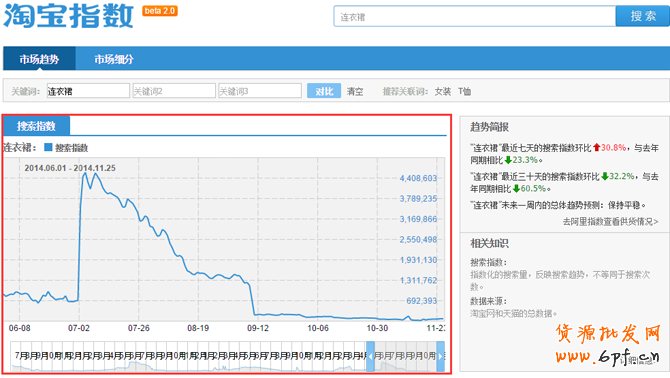
Task: Click the y-axis value 1,931,130
Action: pos(418,260)
